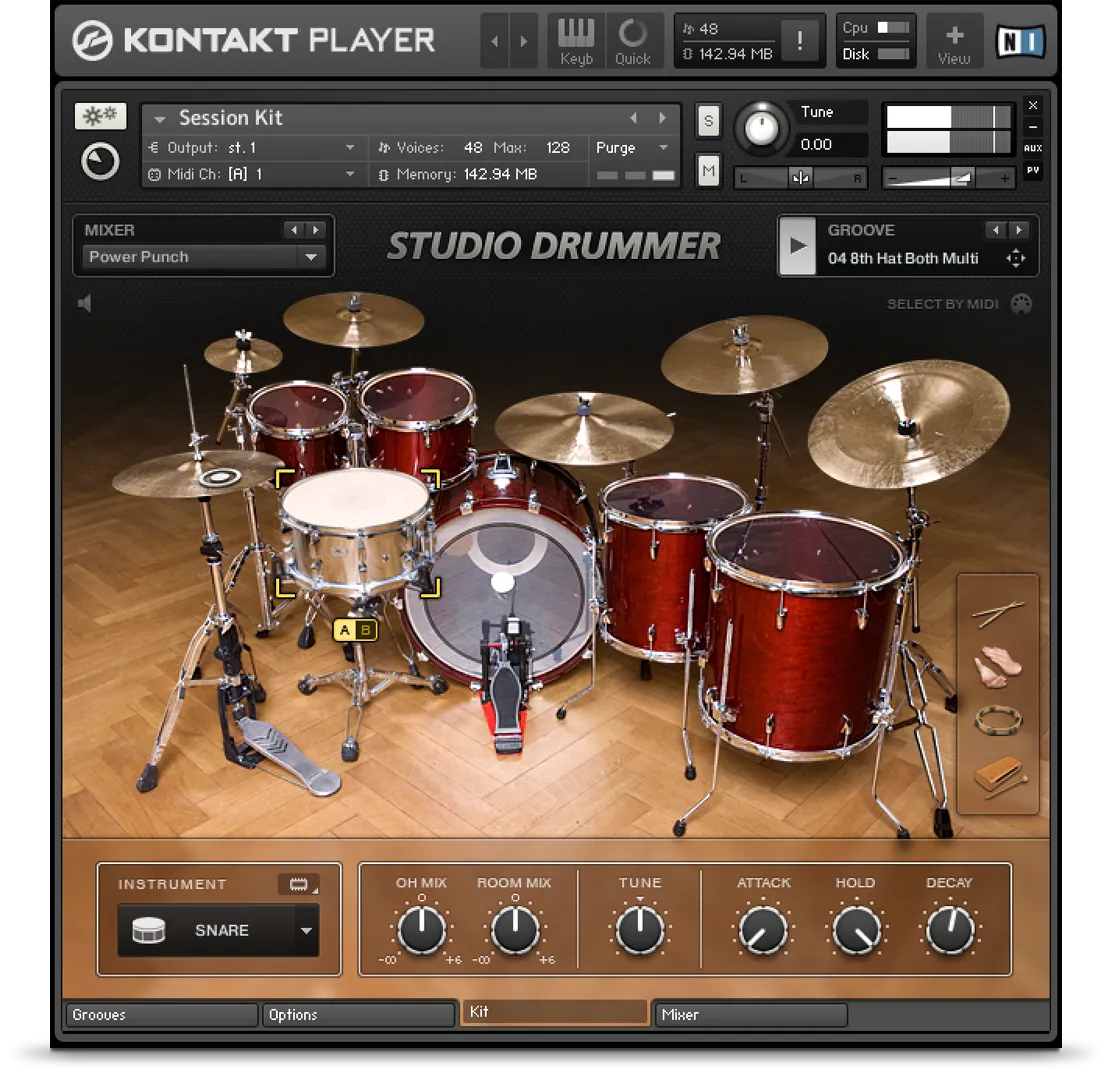1110x1075 pixels.
Task: Open the Grooves tab
Action: click(161, 1015)
